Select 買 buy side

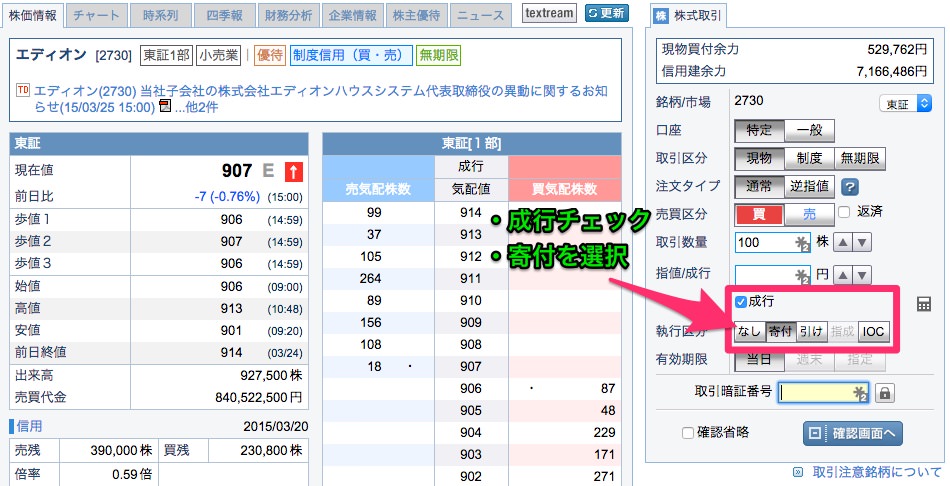[x=759, y=215]
